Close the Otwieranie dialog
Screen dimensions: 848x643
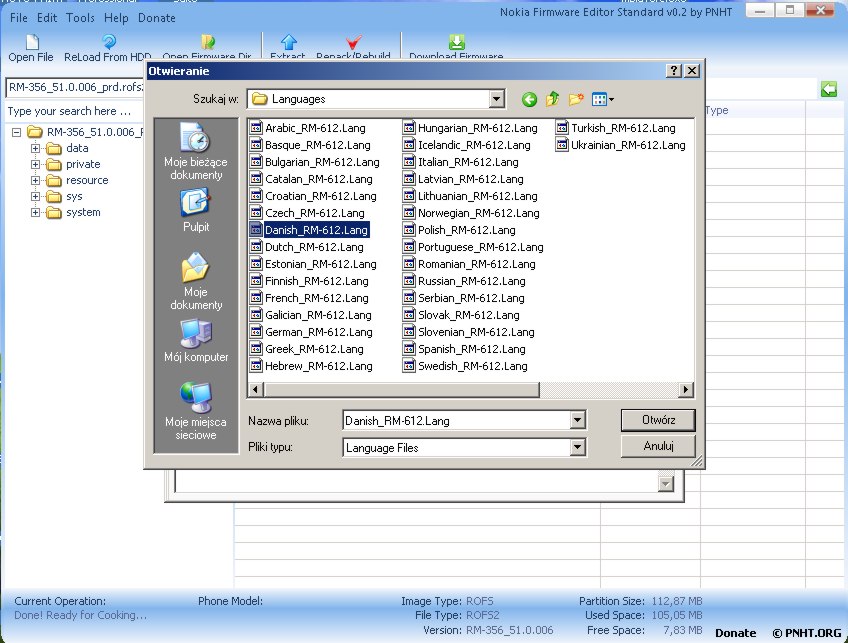[692, 71]
